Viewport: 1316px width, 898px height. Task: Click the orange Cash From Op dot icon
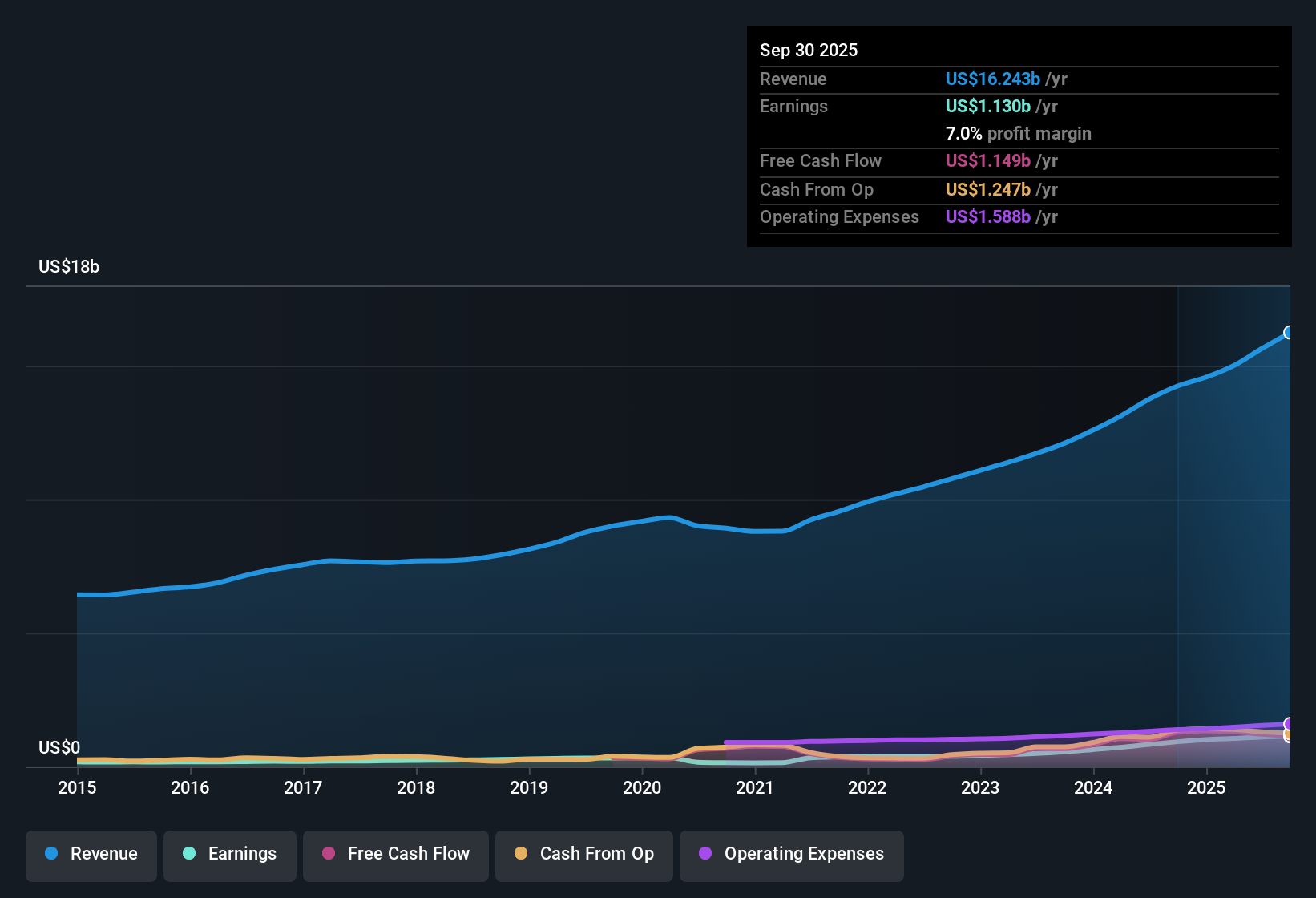point(521,854)
